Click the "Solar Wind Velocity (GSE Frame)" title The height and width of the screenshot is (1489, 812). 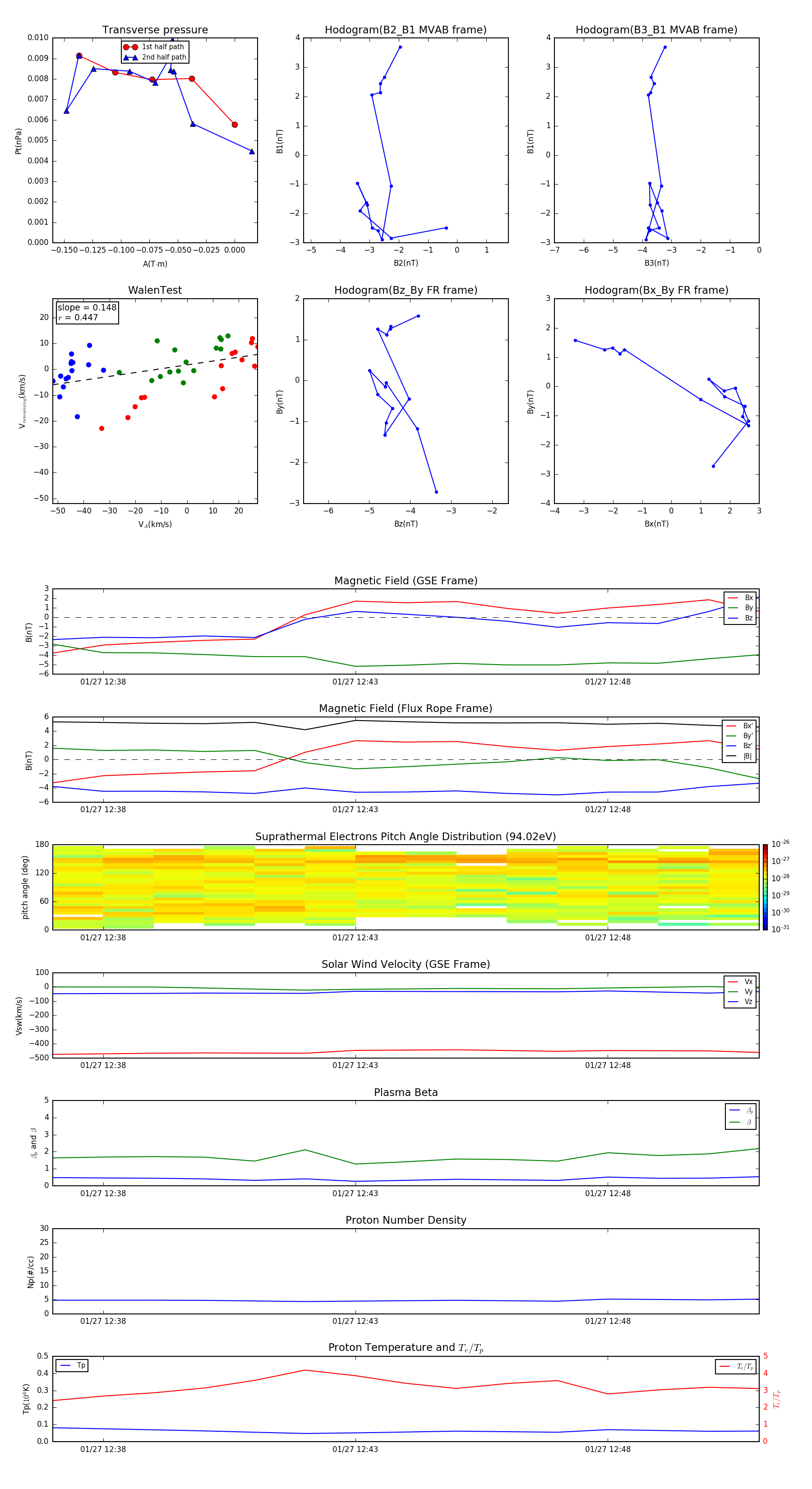[406, 965]
